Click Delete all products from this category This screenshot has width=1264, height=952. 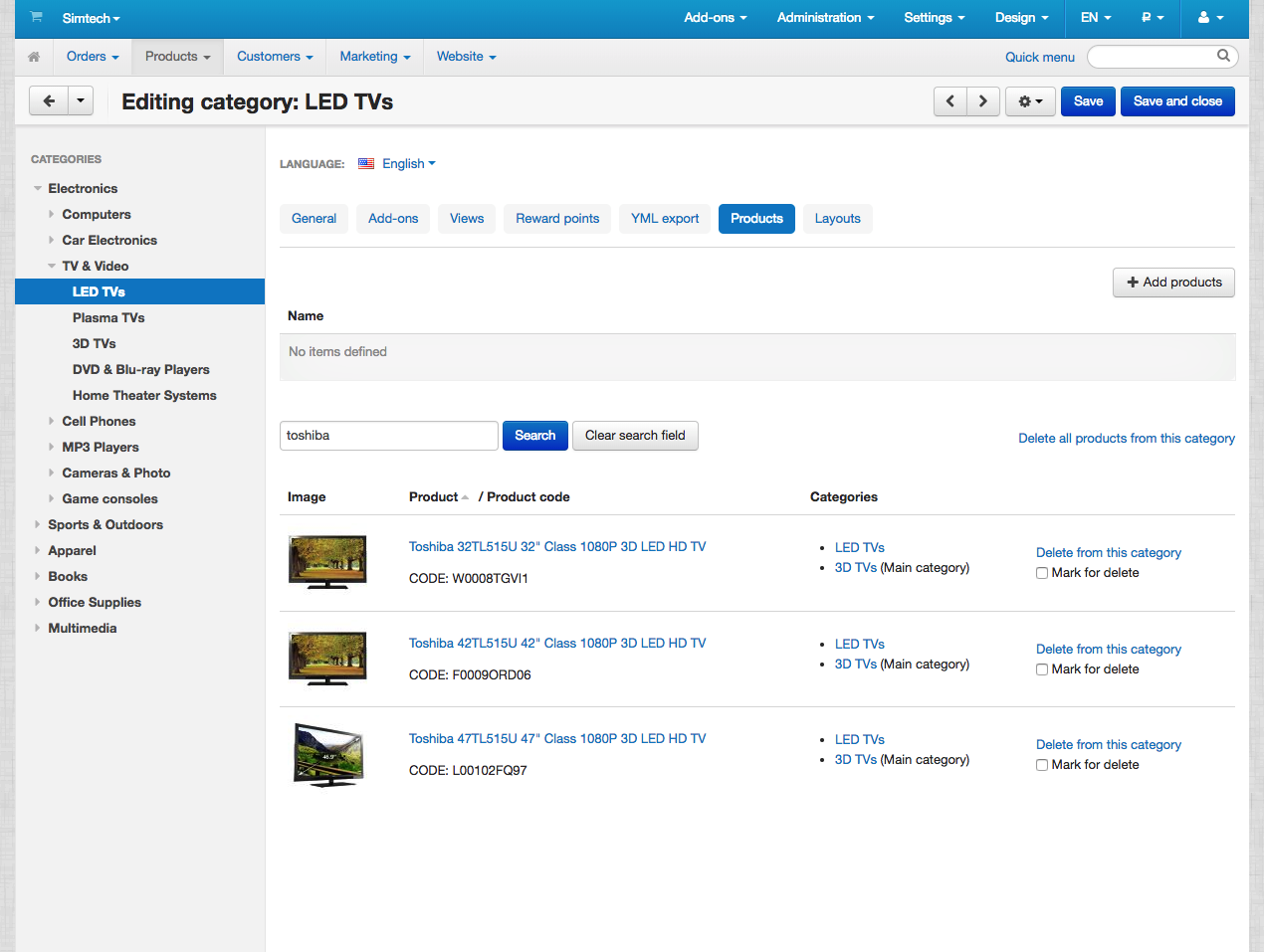point(1127,439)
